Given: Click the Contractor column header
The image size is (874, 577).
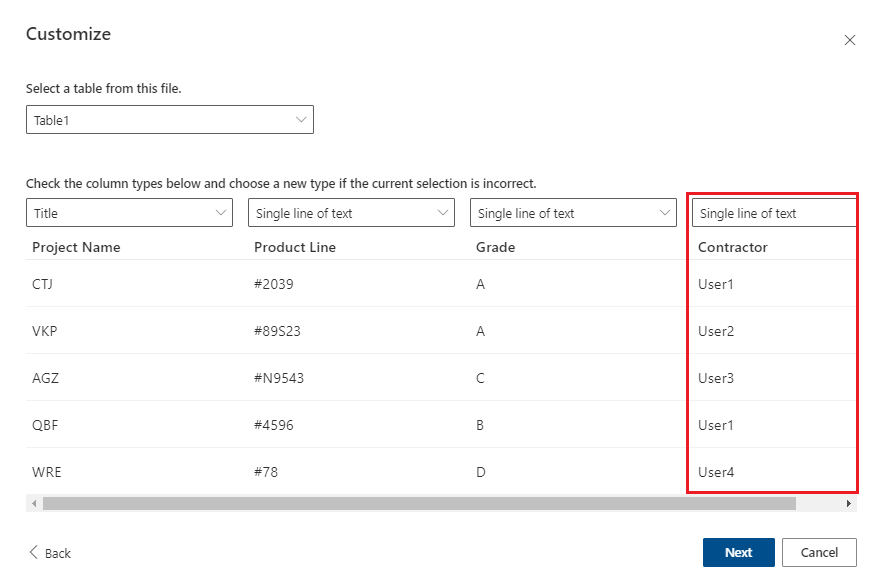Looking at the screenshot, I should click(732, 247).
